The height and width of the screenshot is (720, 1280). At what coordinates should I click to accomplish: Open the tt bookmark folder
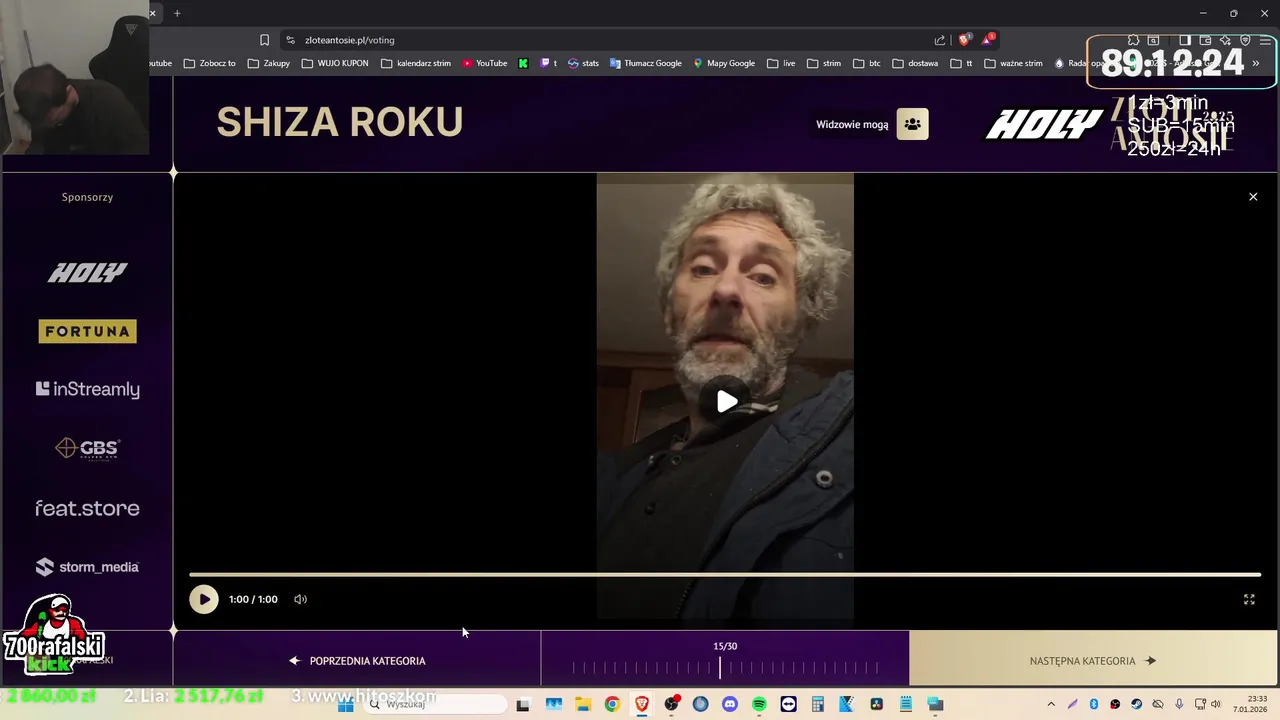(962, 63)
